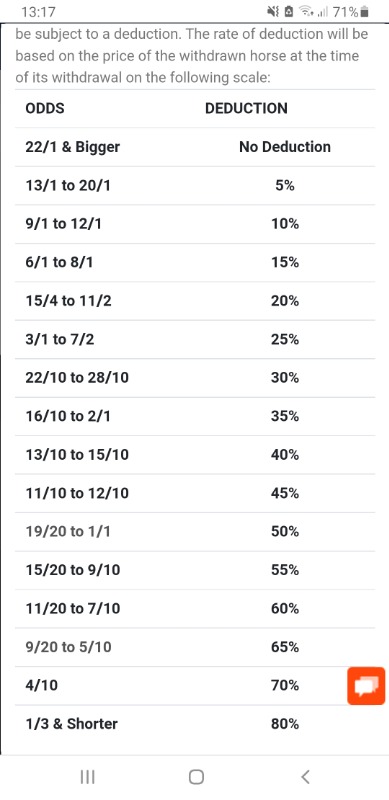Select the 22/1 & Bigger row
Image resolution: width=389 pixels, height=800 pixels.
[x=195, y=147]
